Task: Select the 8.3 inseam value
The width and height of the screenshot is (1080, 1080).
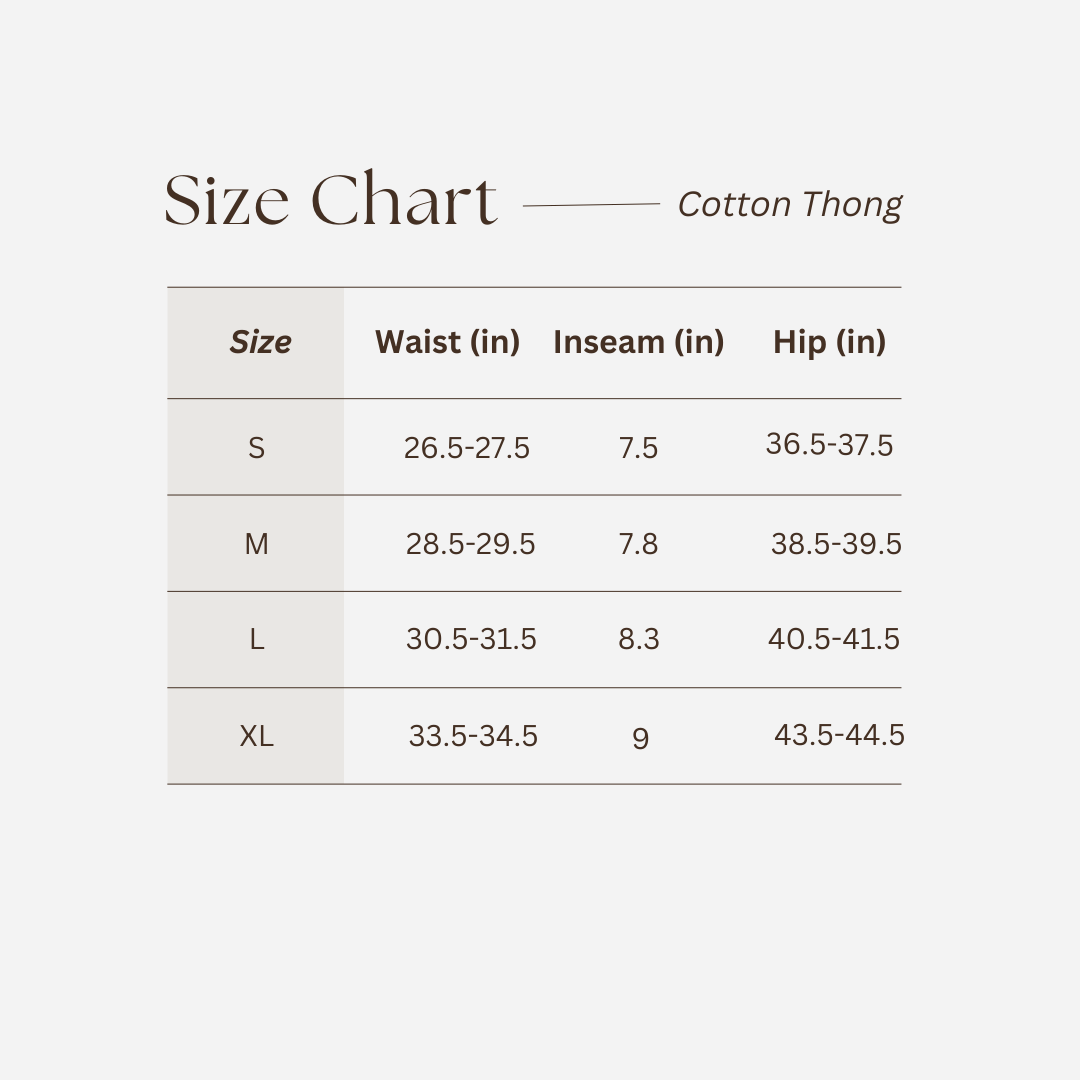Action: click(639, 639)
